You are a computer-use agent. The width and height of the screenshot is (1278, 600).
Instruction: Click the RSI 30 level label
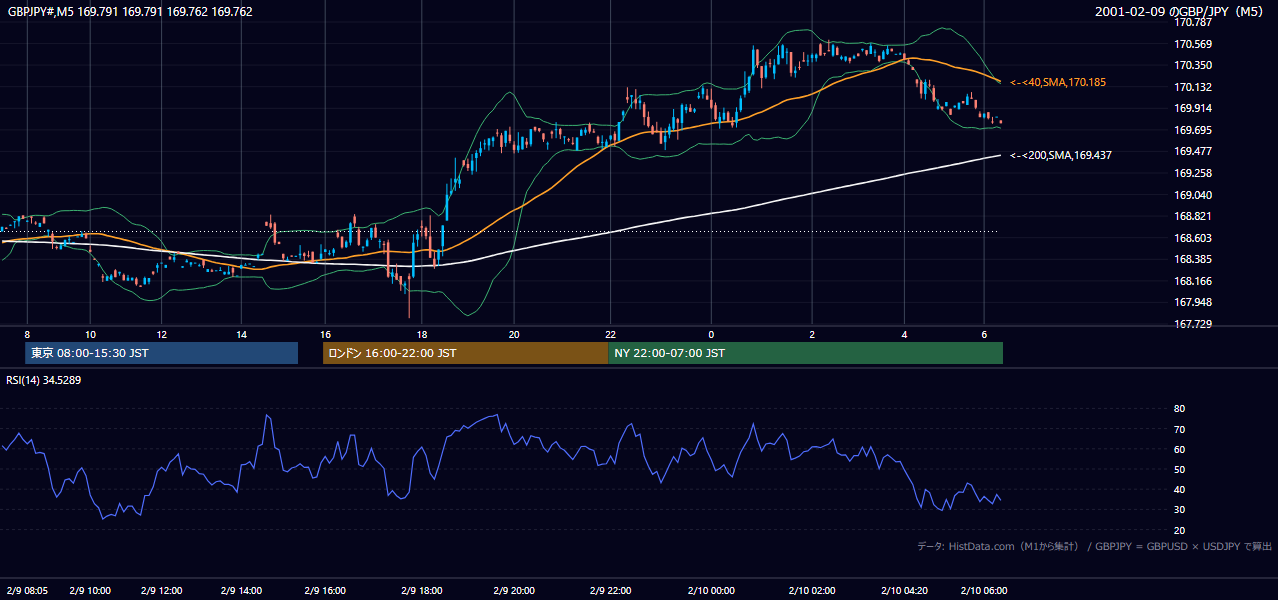point(1180,510)
